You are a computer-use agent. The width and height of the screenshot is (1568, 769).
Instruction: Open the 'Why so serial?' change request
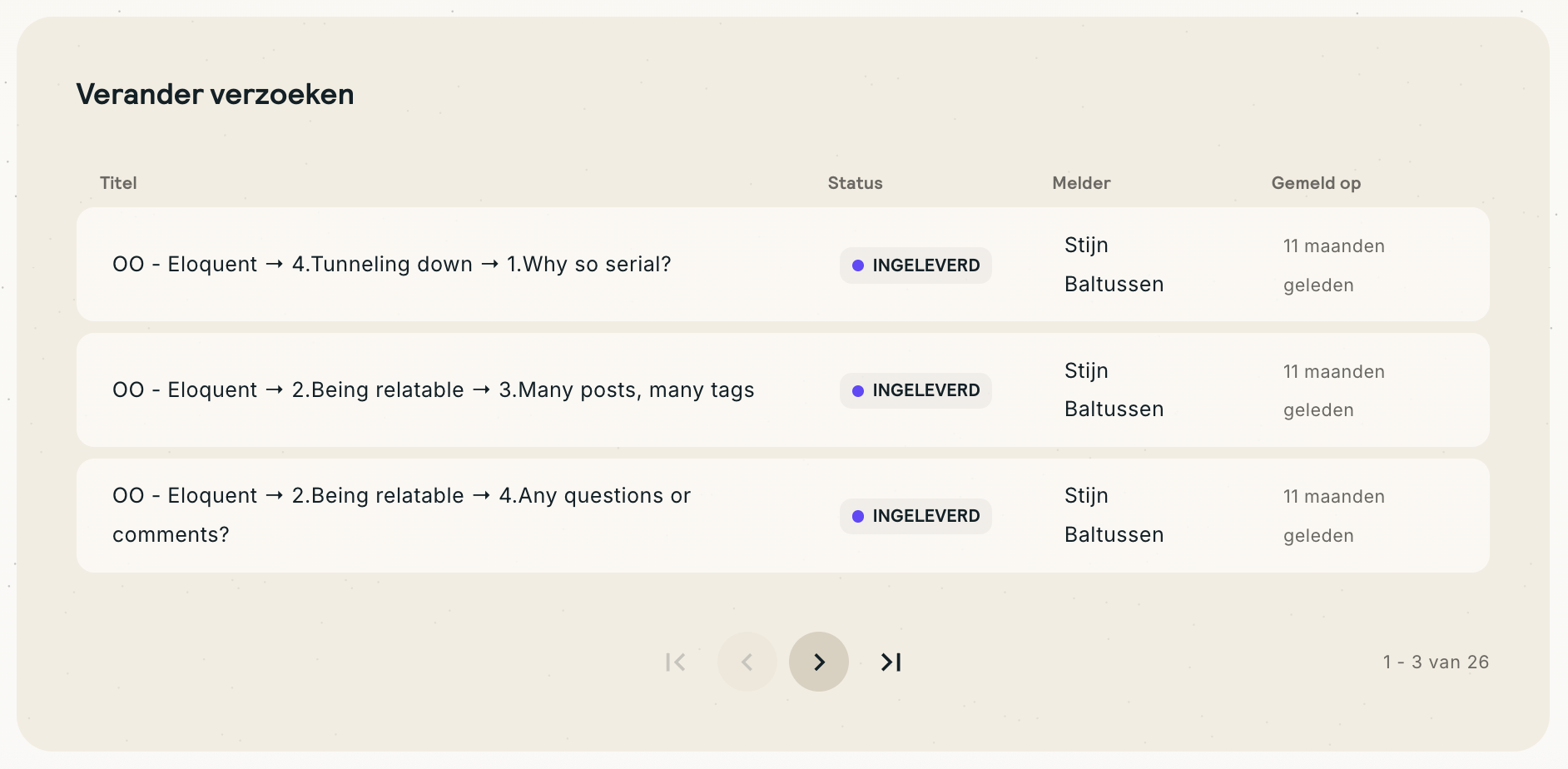pos(391,265)
